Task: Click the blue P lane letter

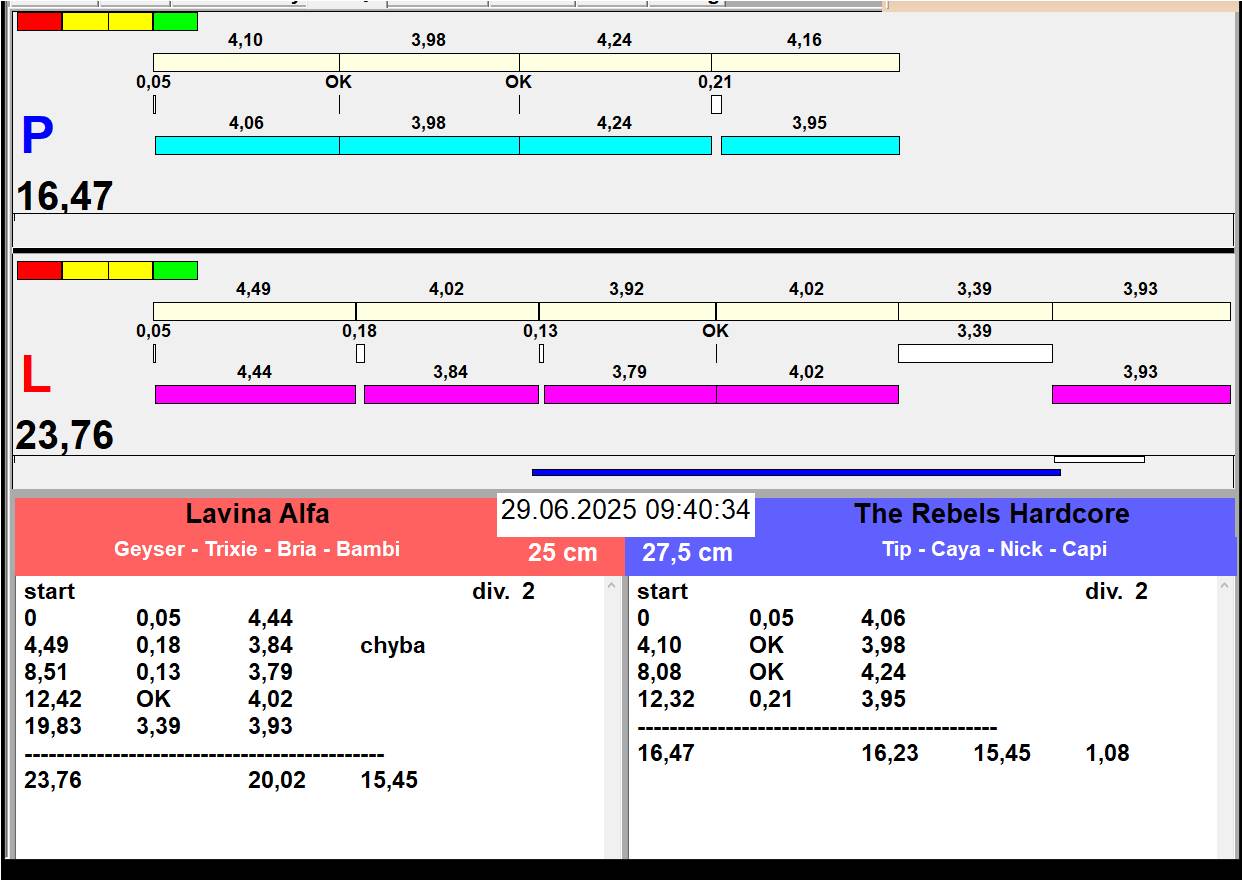Action: point(37,137)
